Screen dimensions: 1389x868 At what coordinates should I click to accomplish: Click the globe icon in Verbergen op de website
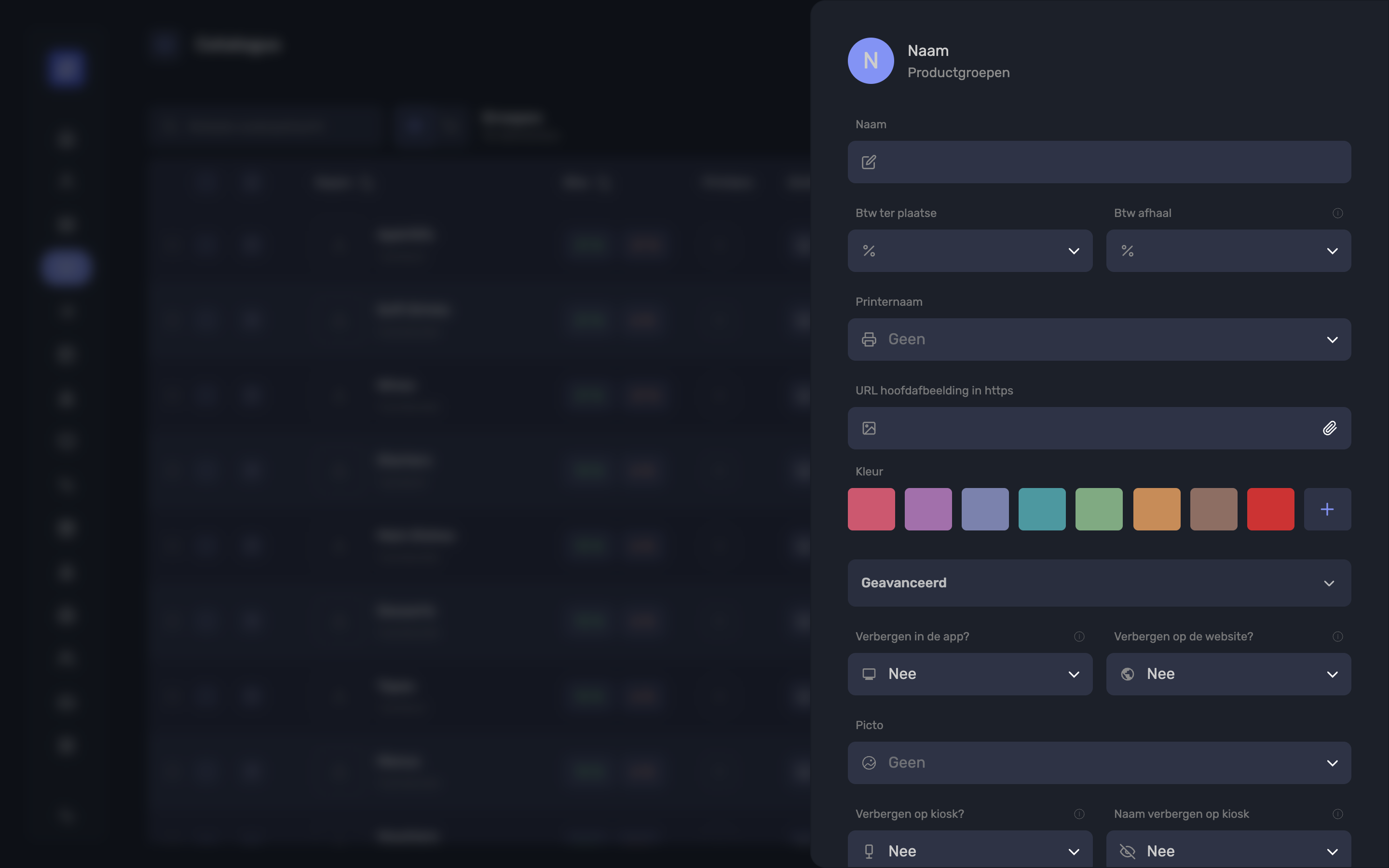tap(1127, 674)
